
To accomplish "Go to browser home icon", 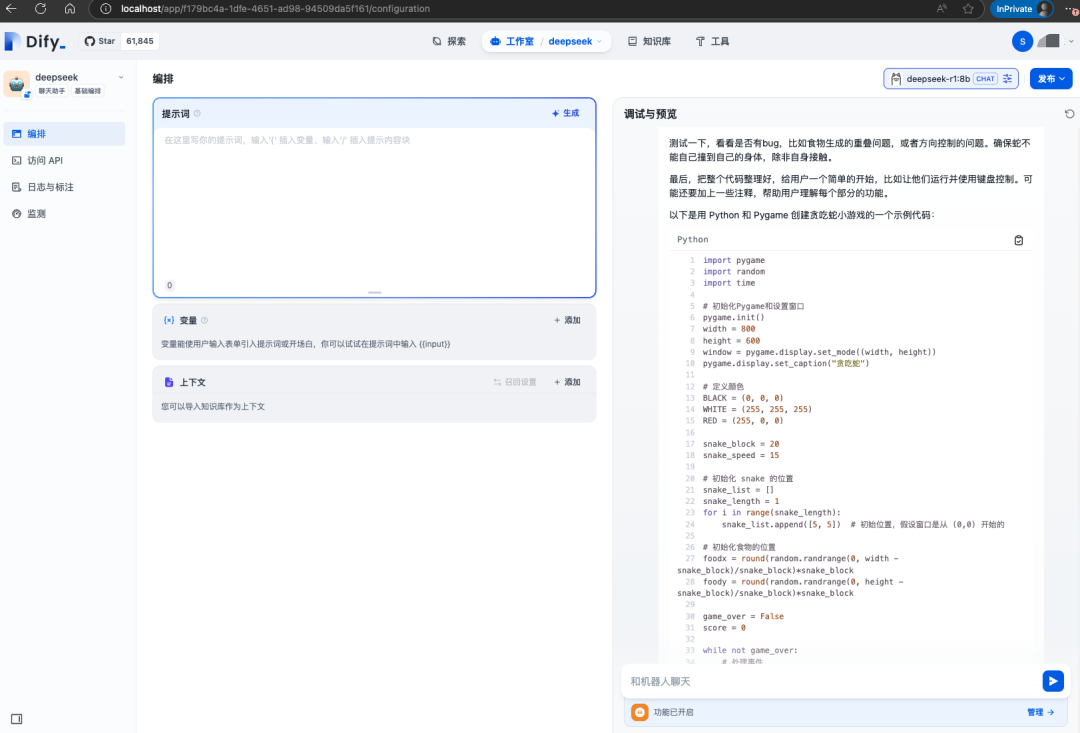I will [x=70, y=9].
